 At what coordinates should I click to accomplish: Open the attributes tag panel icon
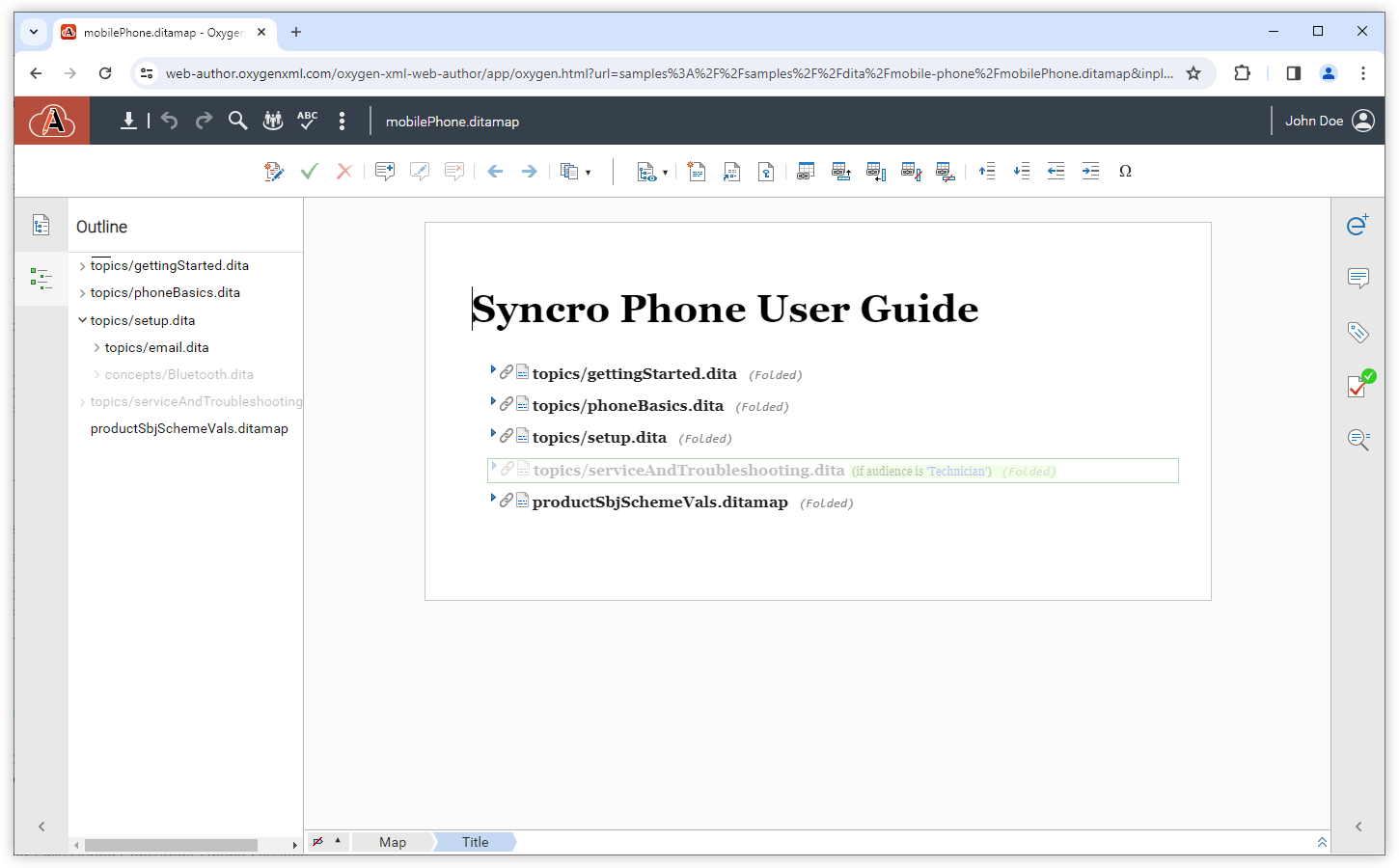coord(1358,333)
